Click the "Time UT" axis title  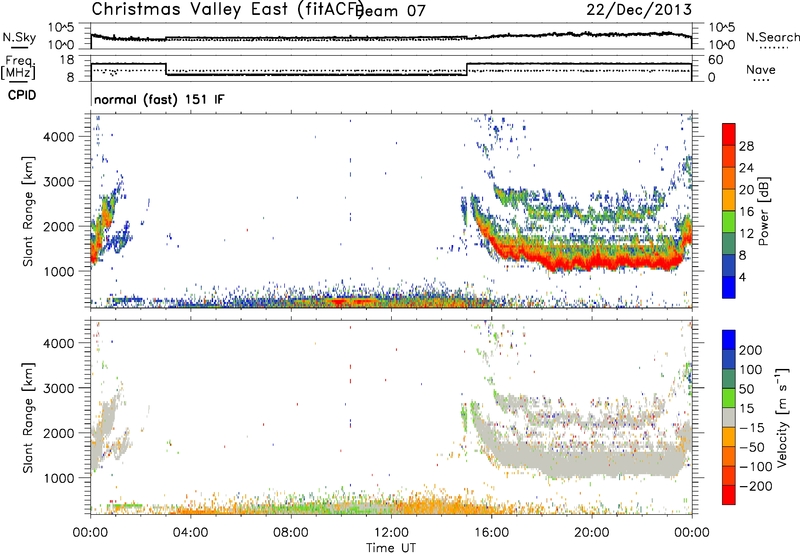click(391, 548)
